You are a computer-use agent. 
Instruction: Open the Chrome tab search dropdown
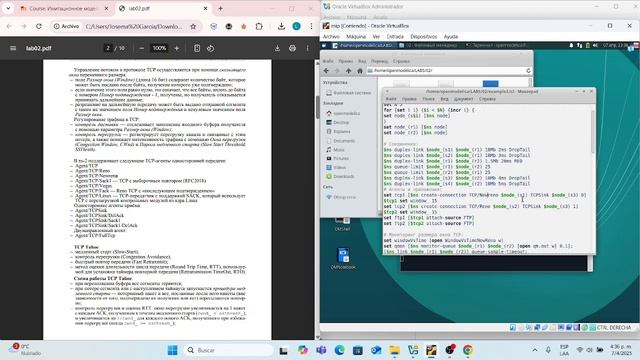click(8, 8)
